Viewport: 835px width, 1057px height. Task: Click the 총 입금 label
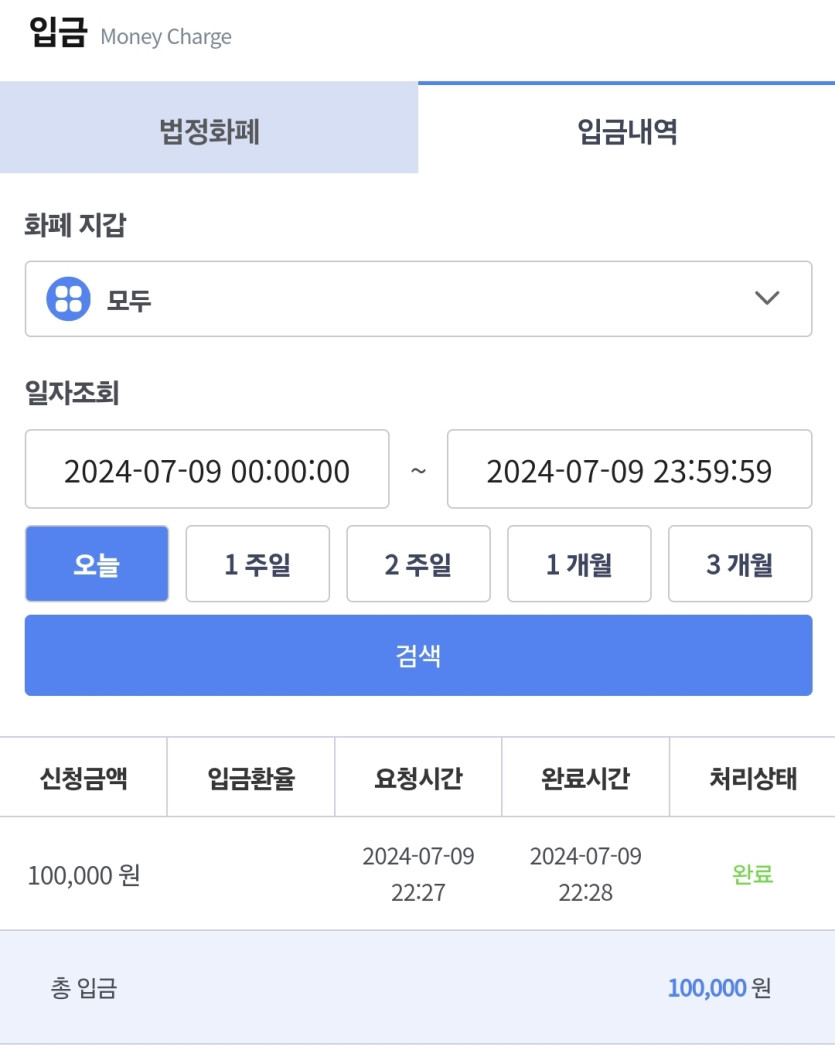(x=84, y=988)
